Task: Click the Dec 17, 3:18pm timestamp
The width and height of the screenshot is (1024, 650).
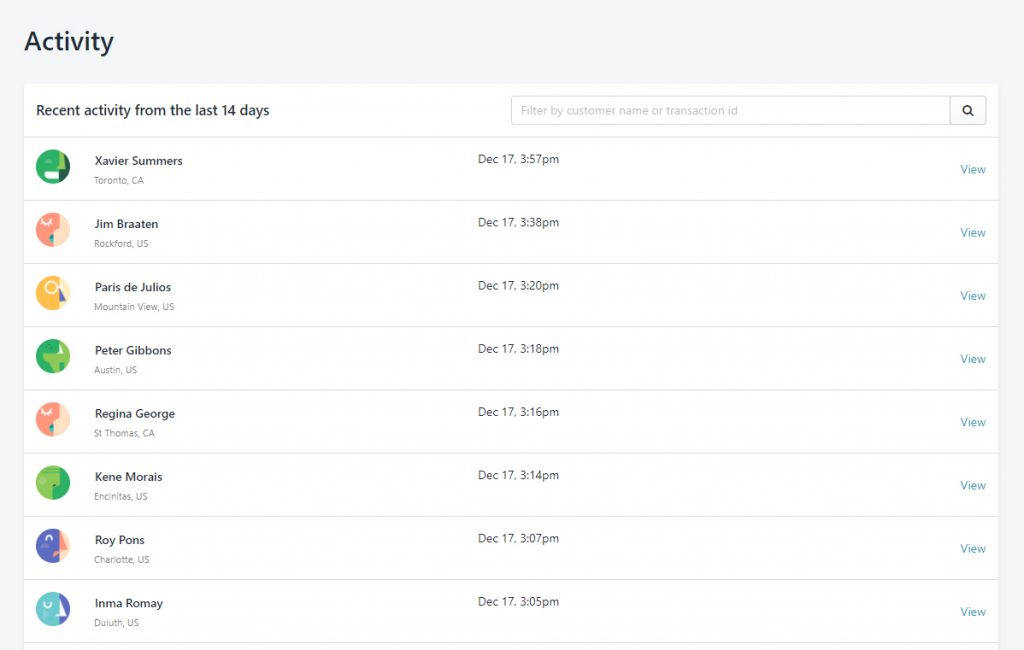Action: tap(519, 349)
